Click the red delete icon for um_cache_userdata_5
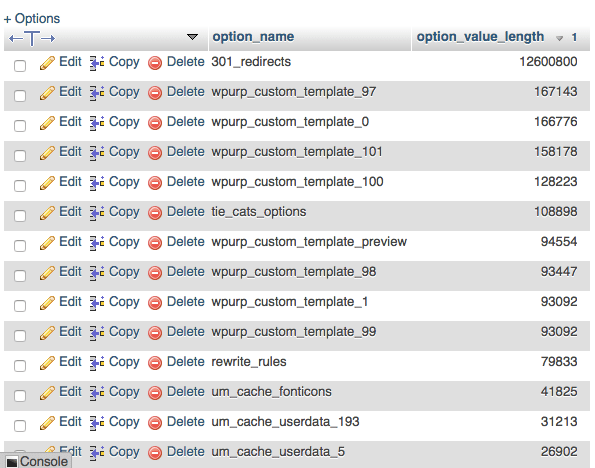This screenshot has height=468, width=595. tap(155, 453)
